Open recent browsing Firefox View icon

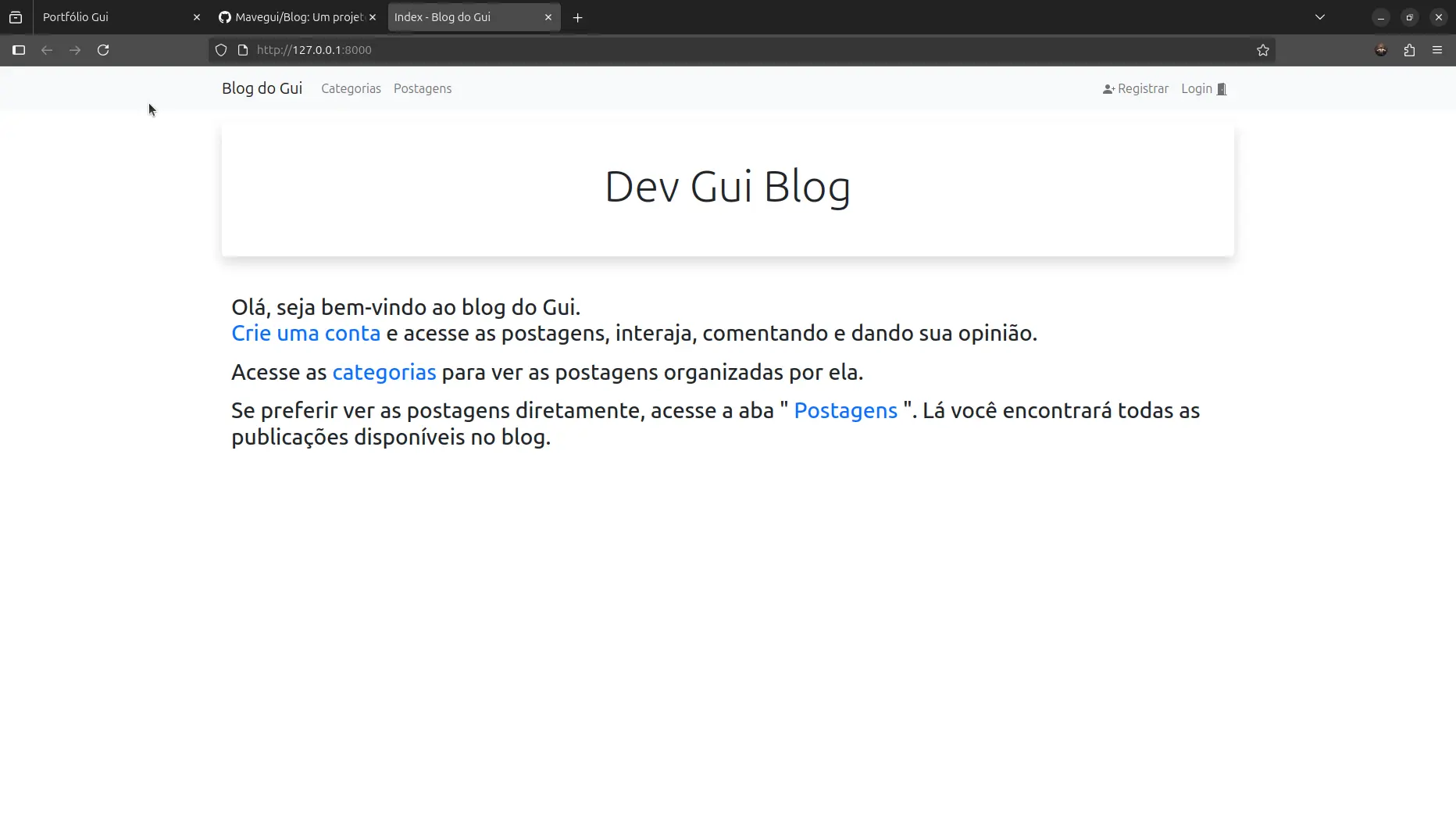tap(16, 17)
